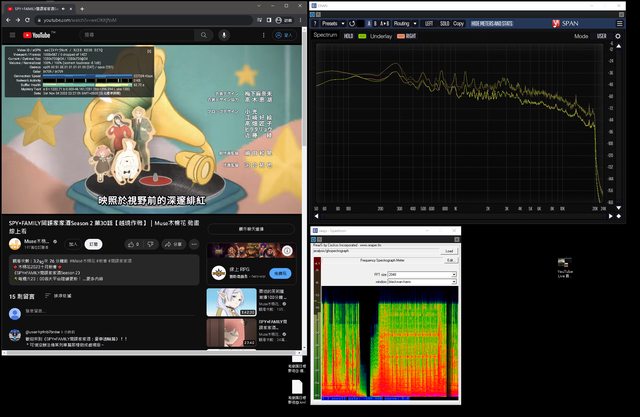Open the Muse channel avatar

[x=15, y=244]
